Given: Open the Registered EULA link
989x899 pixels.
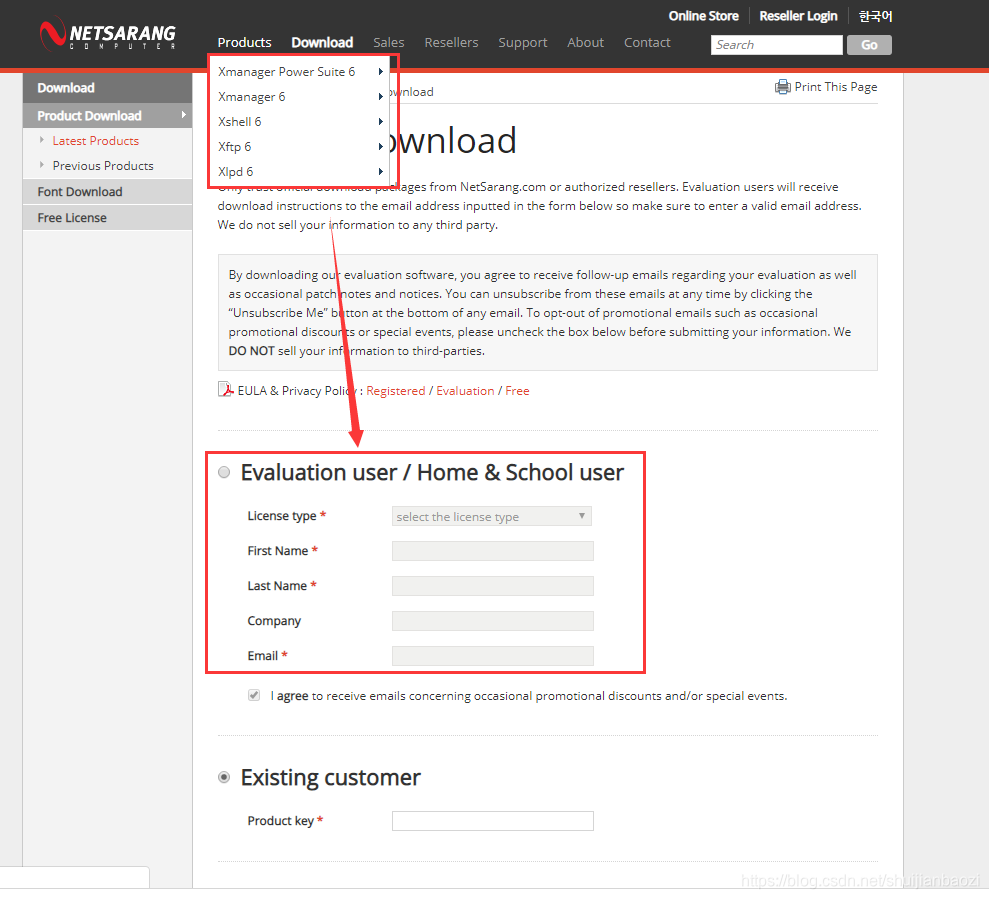Looking at the screenshot, I should 396,391.
